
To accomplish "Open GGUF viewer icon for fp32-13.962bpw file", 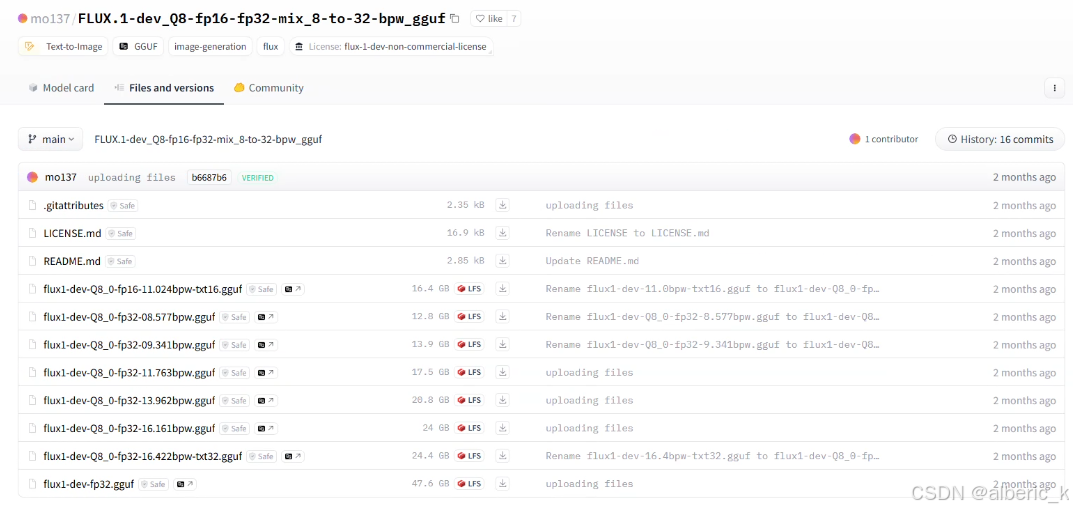I will pos(267,400).
